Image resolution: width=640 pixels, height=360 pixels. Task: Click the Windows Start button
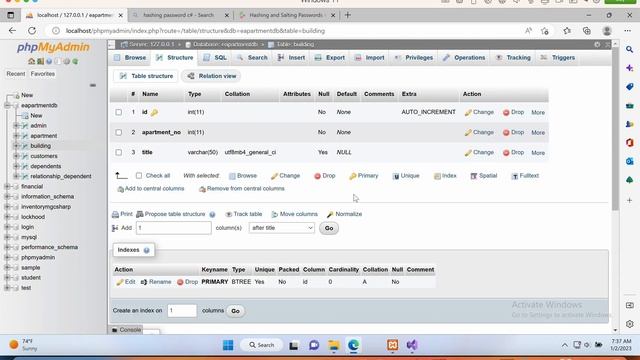228,345
